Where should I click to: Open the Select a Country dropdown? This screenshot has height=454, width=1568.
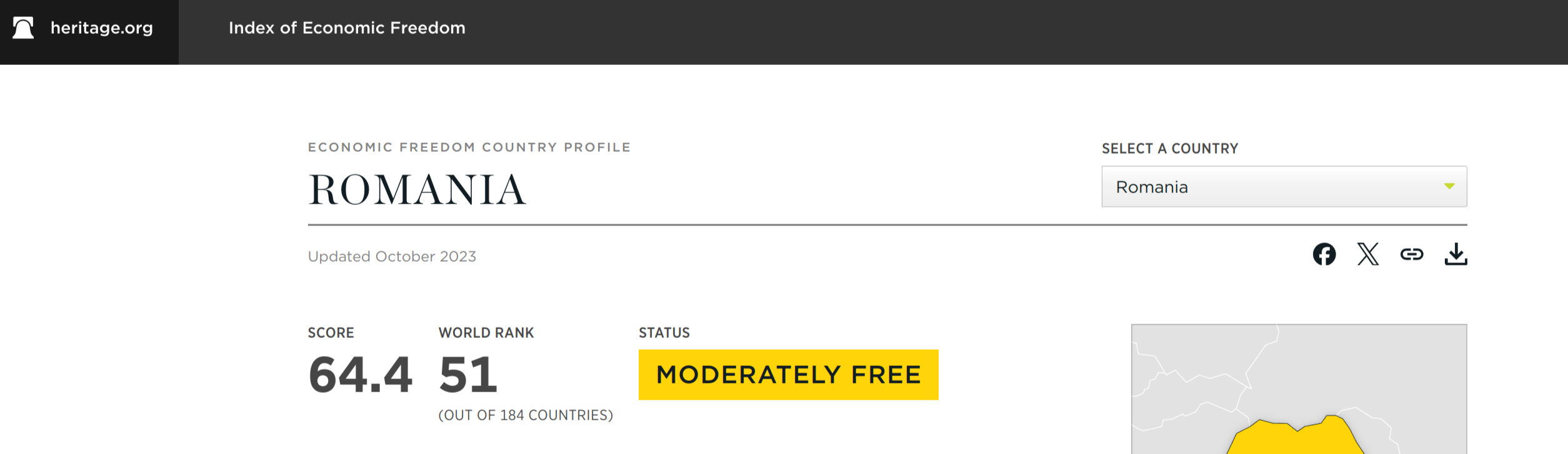1283,187
